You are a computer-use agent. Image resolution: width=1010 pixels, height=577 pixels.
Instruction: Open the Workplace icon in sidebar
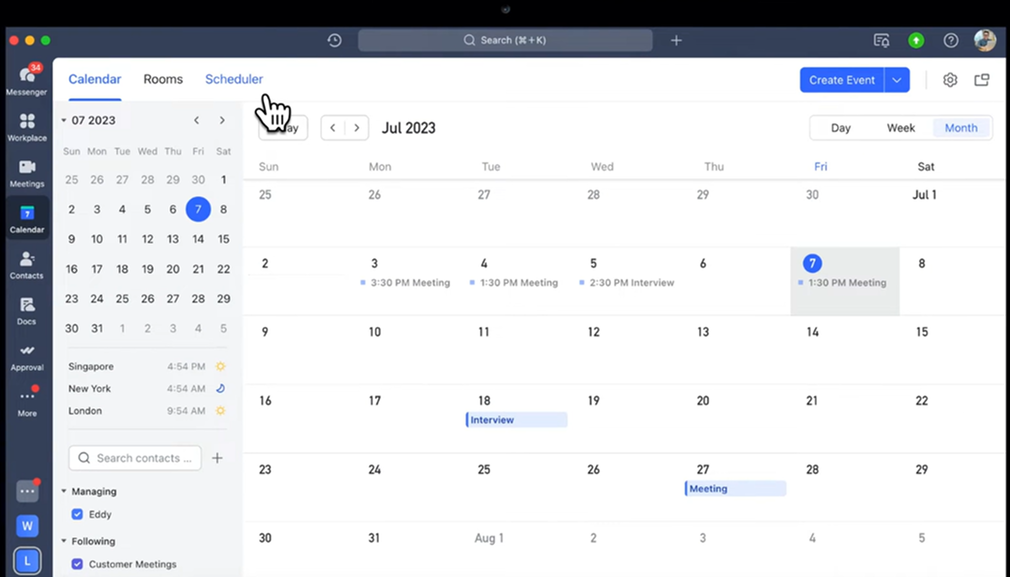pyautogui.click(x=27, y=125)
